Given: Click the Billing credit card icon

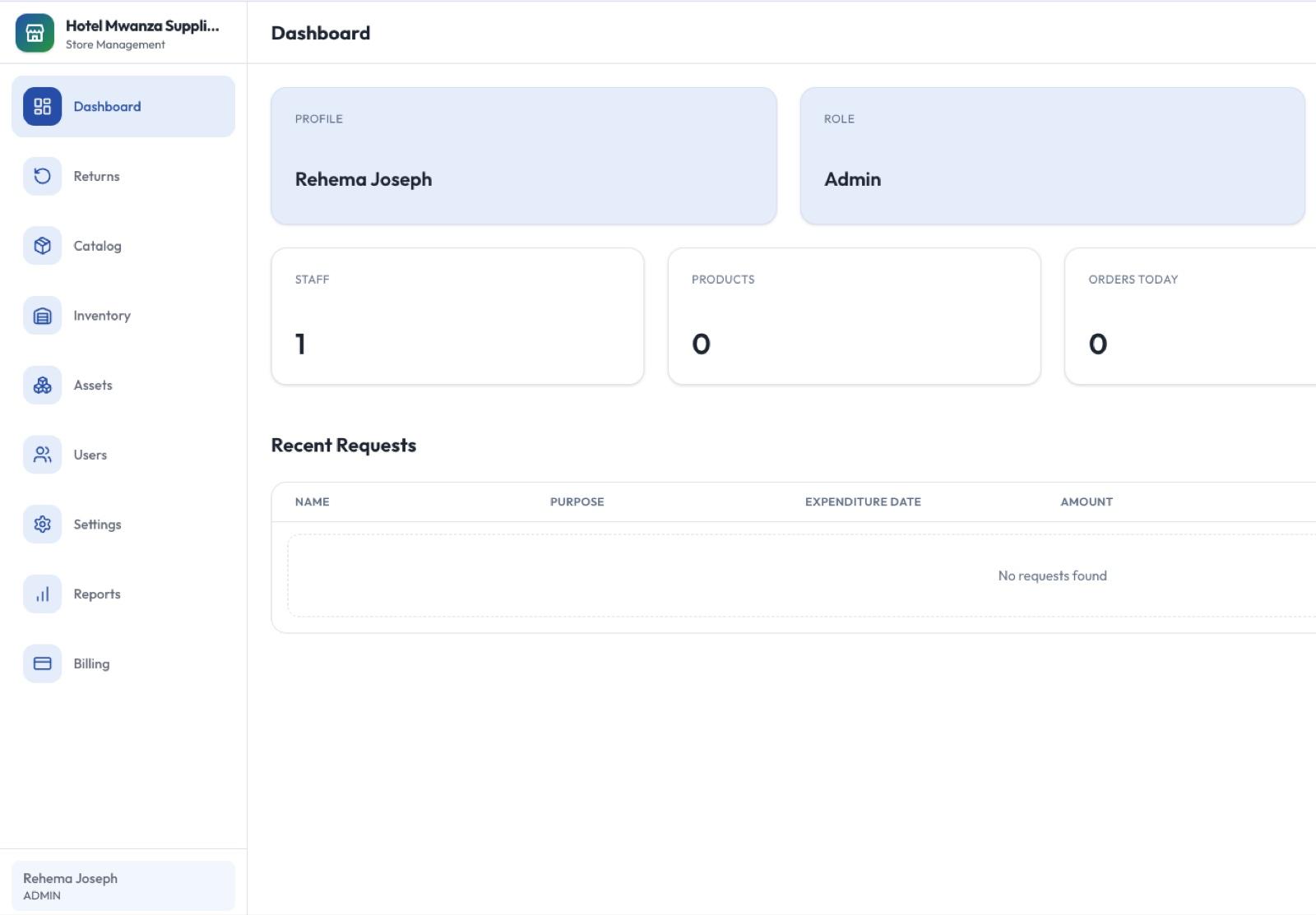Looking at the screenshot, I should pos(42,663).
